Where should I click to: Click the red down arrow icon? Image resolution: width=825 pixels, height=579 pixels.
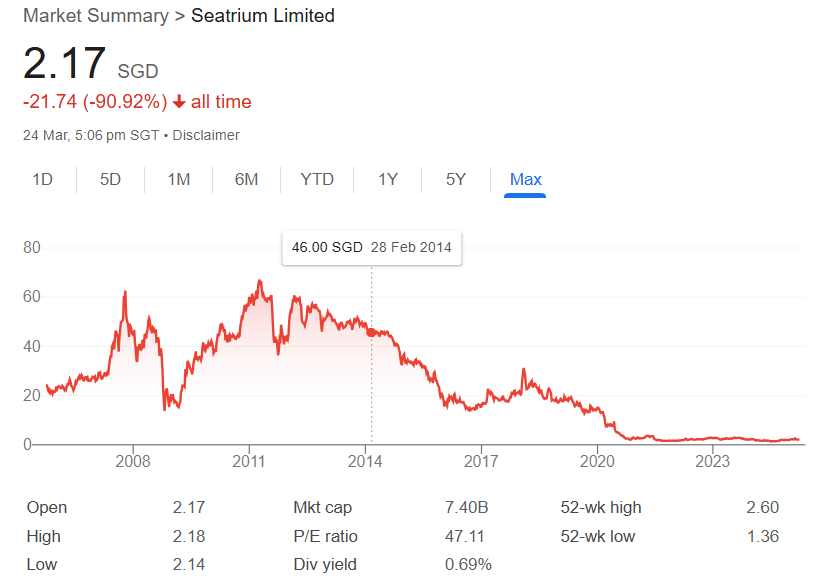click(179, 102)
